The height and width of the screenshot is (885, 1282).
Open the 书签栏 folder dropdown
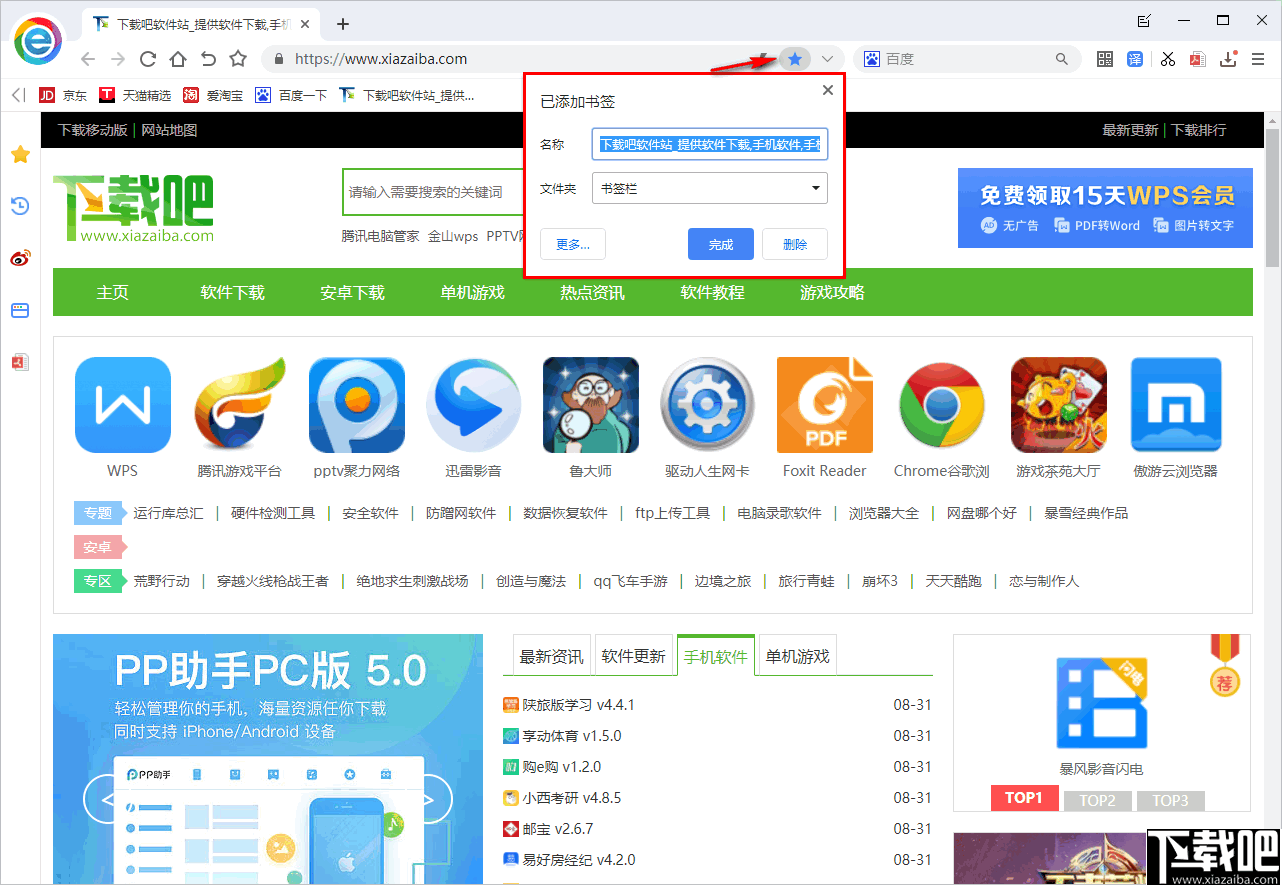point(709,188)
